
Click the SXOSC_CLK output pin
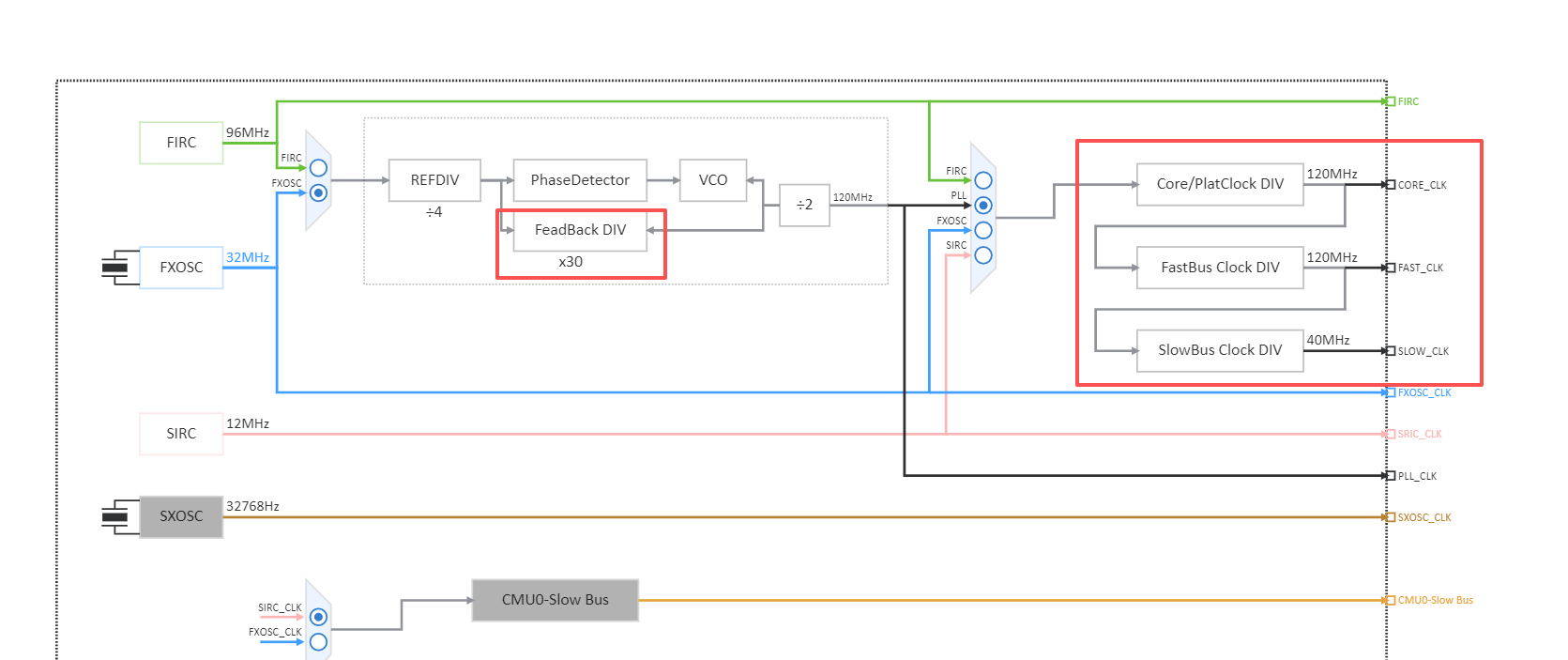(1390, 517)
